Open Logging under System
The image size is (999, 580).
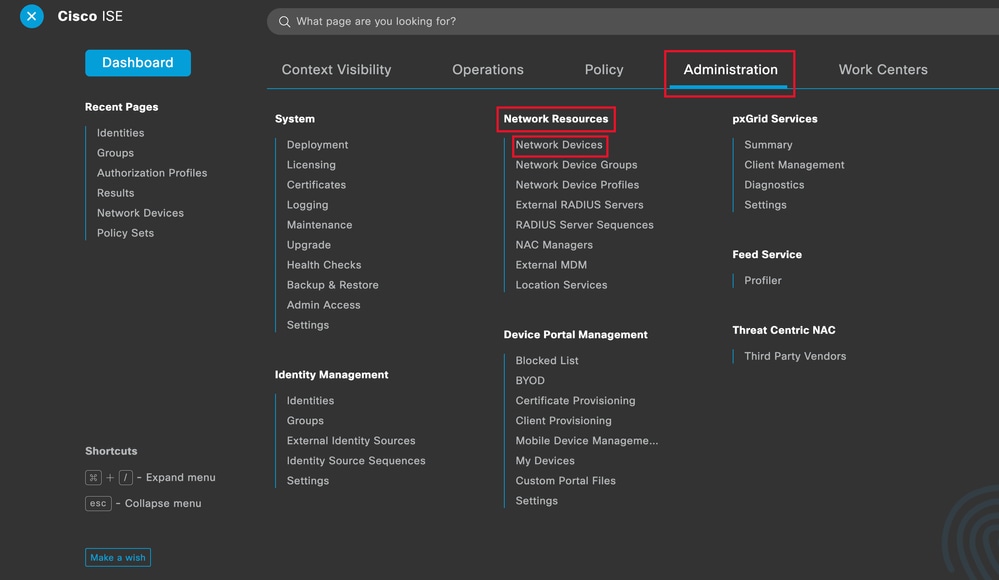pos(307,205)
